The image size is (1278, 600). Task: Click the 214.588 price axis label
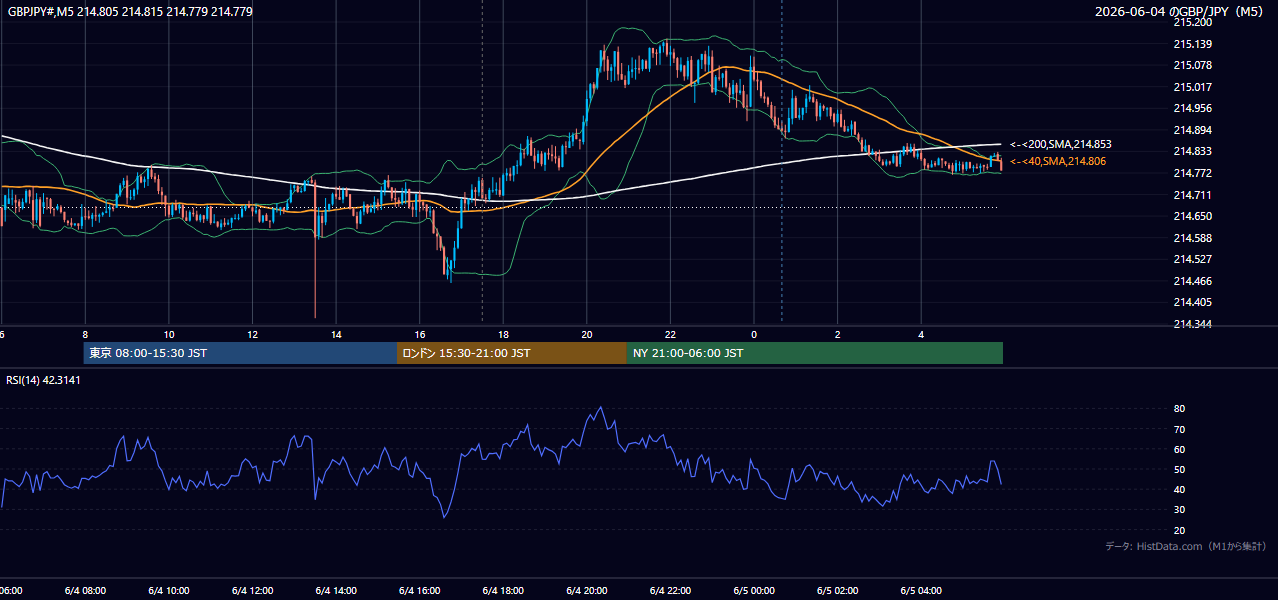pyautogui.click(x=1192, y=238)
